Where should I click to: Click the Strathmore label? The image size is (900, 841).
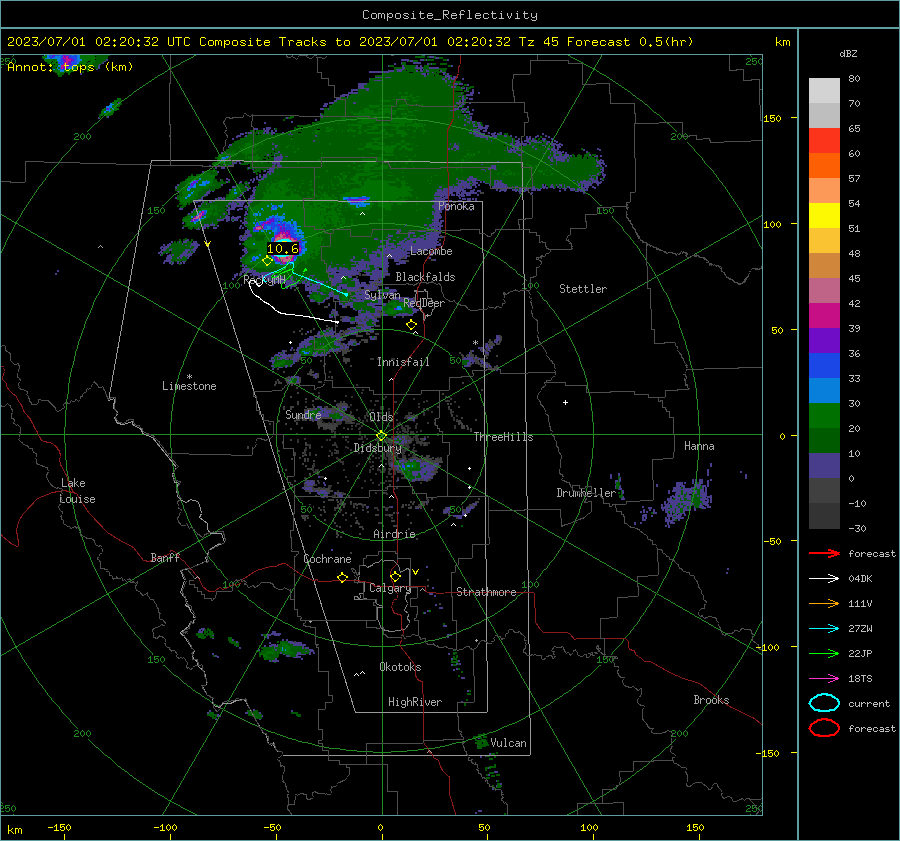[486, 592]
